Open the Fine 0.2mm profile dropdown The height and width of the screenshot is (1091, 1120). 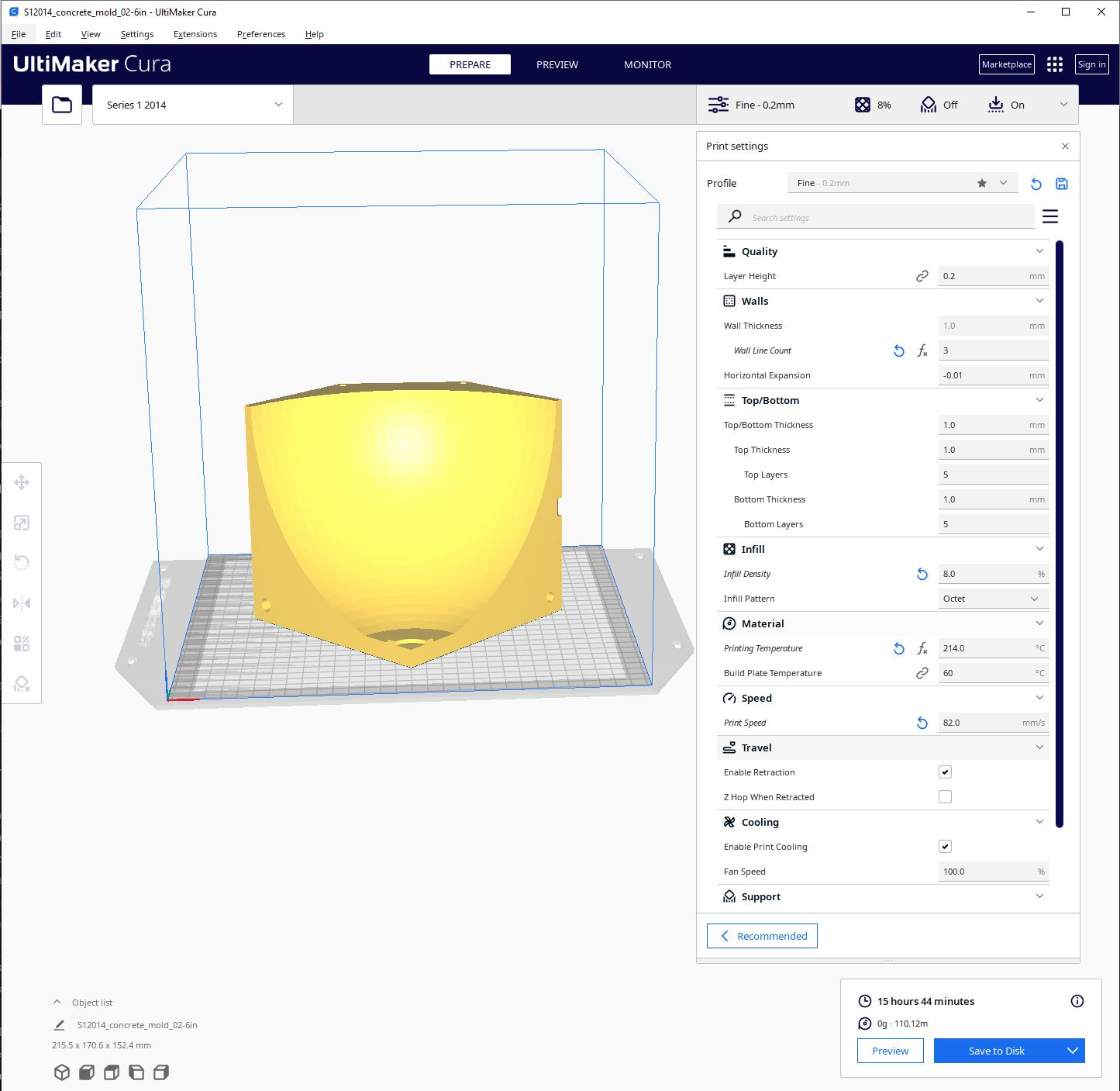tap(902, 183)
